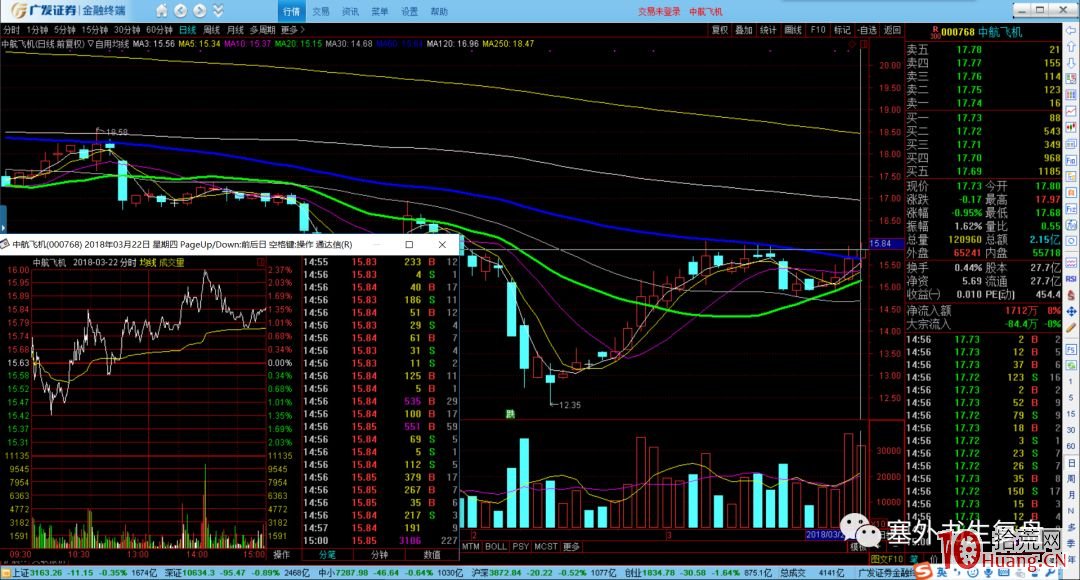This screenshot has height=580, width=1080.
Task: Click the 均线 label in intraday popup
Action: [147, 262]
